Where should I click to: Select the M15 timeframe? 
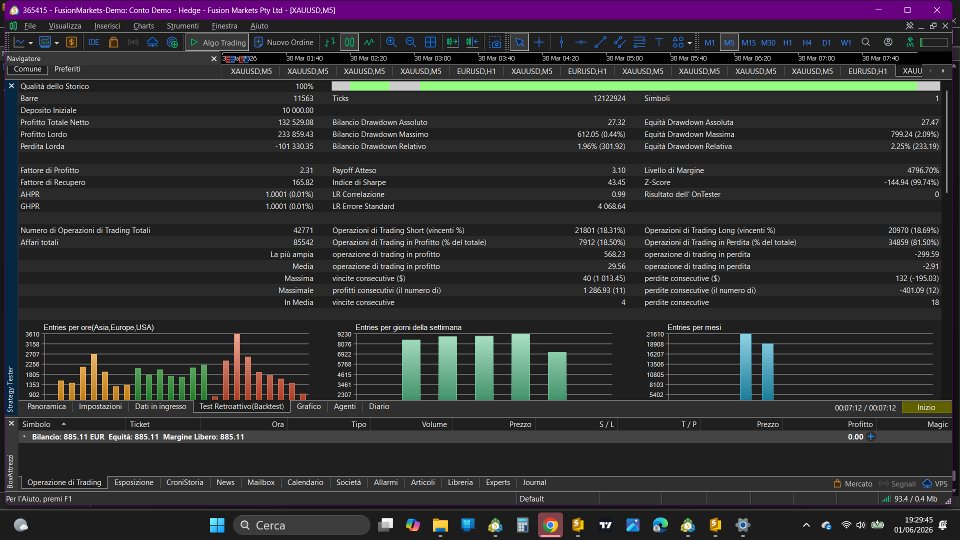click(x=748, y=42)
